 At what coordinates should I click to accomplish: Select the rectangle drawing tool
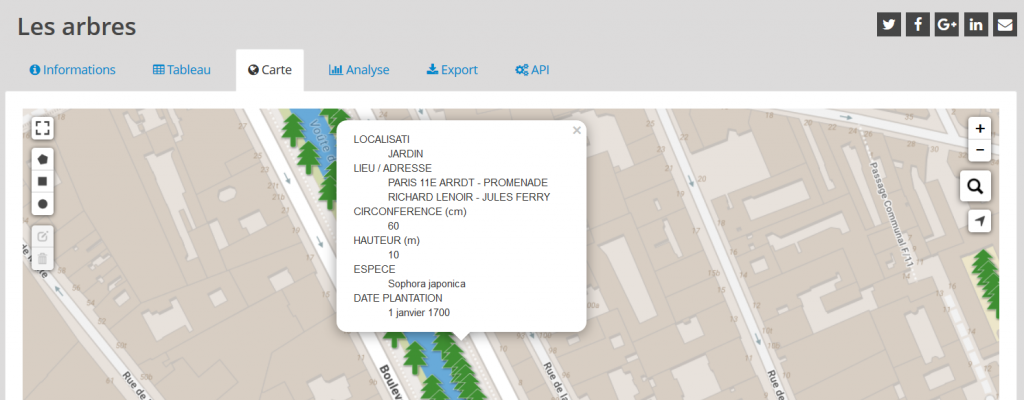tap(42, 181)
